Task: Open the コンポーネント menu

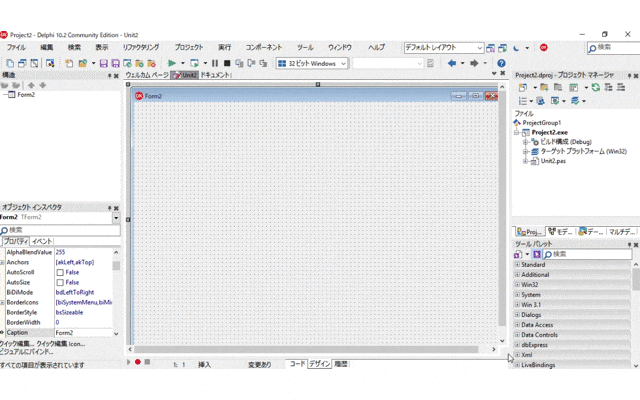Action: click(x=264, y=47)
